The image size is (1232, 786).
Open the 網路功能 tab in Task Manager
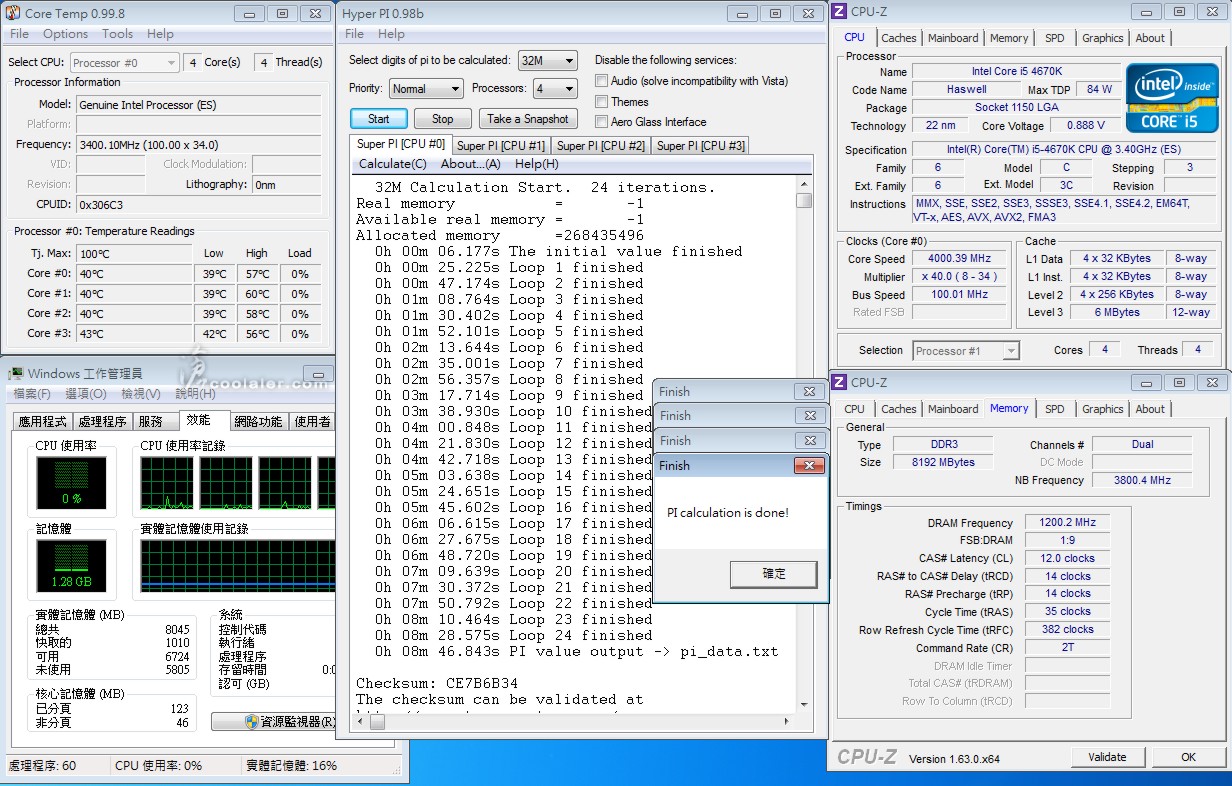click(258, 422)
